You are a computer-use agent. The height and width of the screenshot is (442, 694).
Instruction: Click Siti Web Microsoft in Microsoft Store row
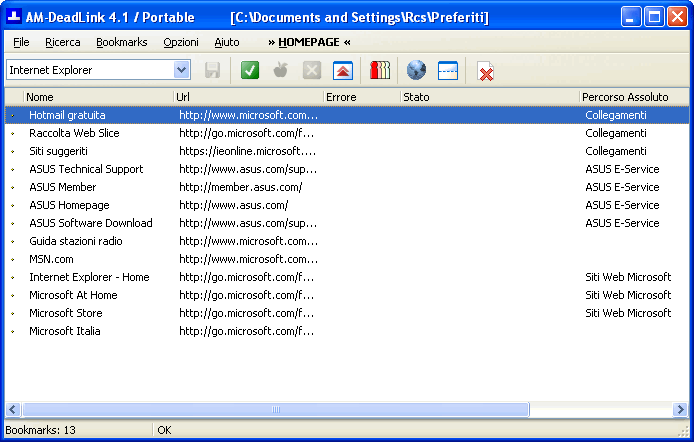point(628,313)
